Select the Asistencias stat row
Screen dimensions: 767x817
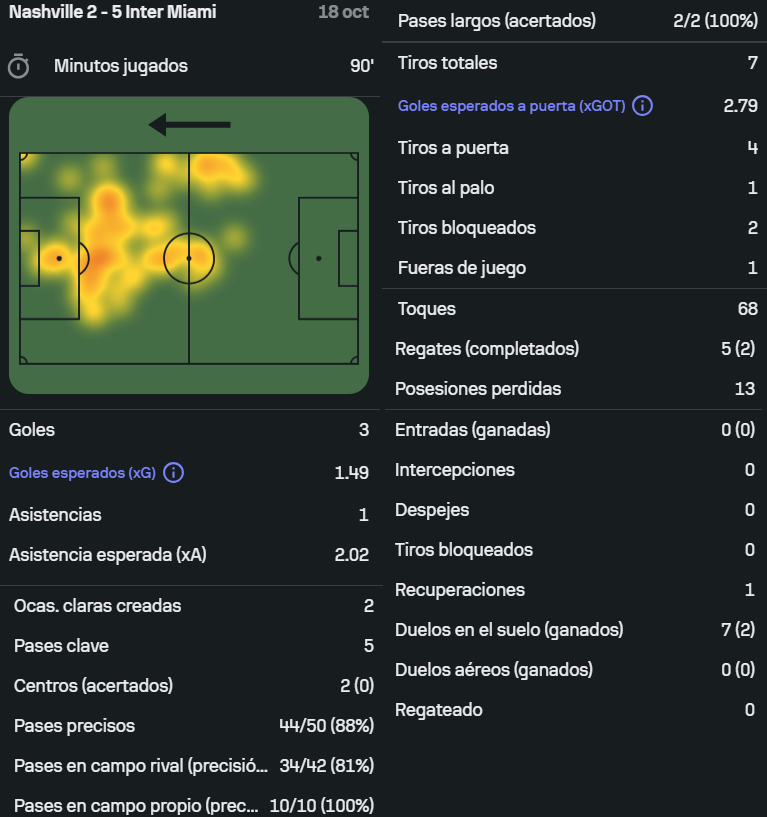189,515
